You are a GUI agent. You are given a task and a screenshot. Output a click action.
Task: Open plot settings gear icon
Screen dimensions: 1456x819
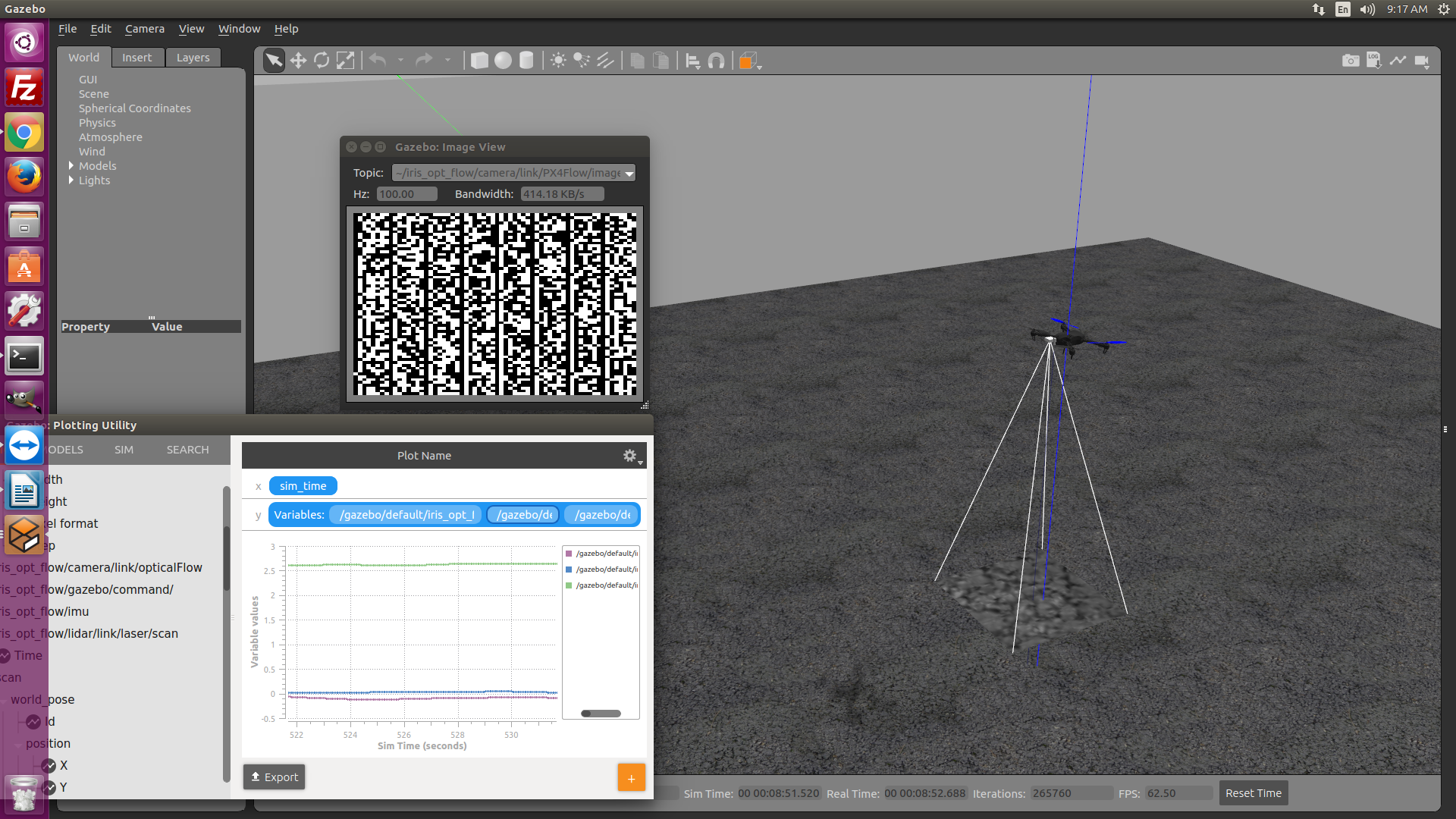[x=630, y=456]
